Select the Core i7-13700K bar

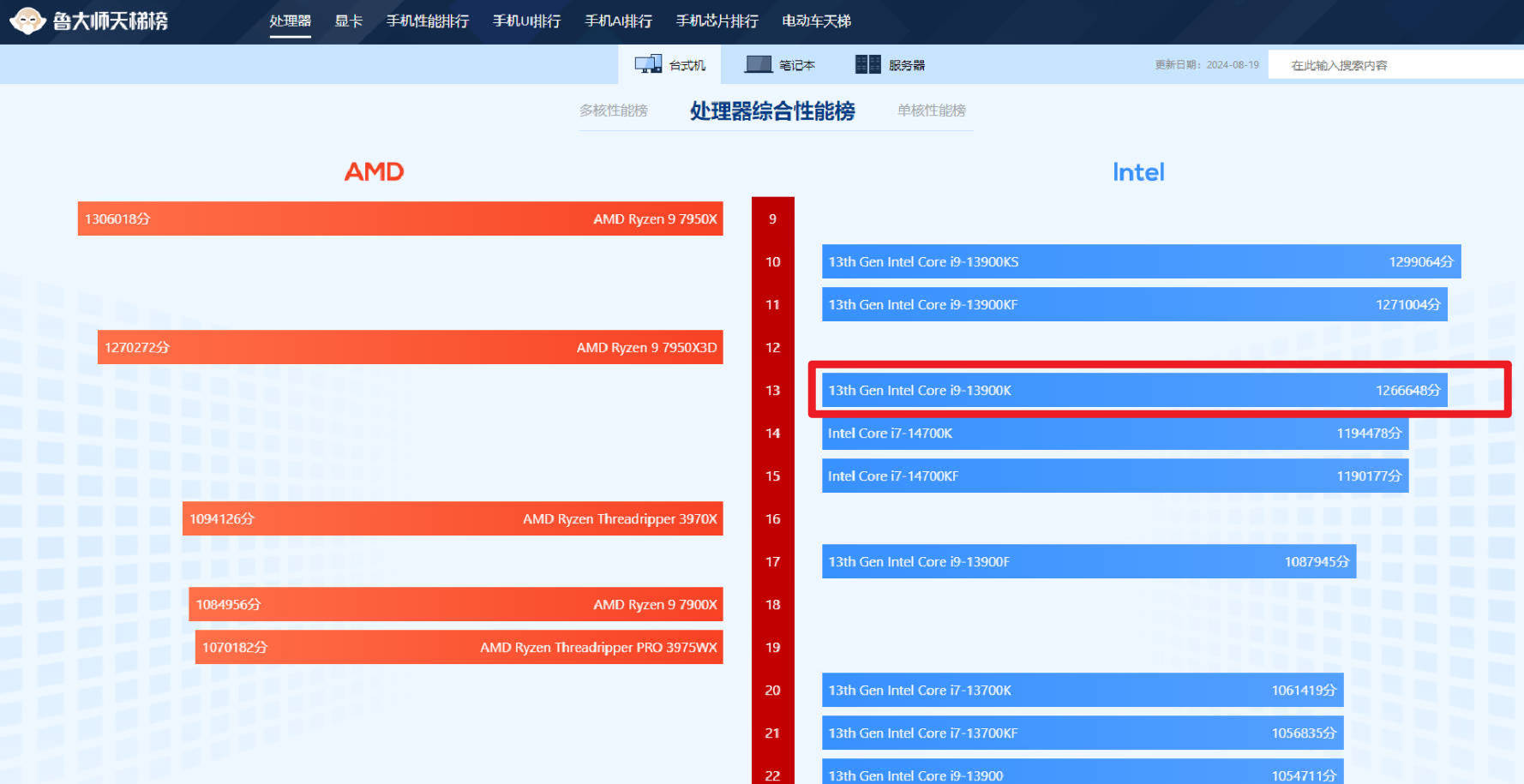tap(1083, 690)
